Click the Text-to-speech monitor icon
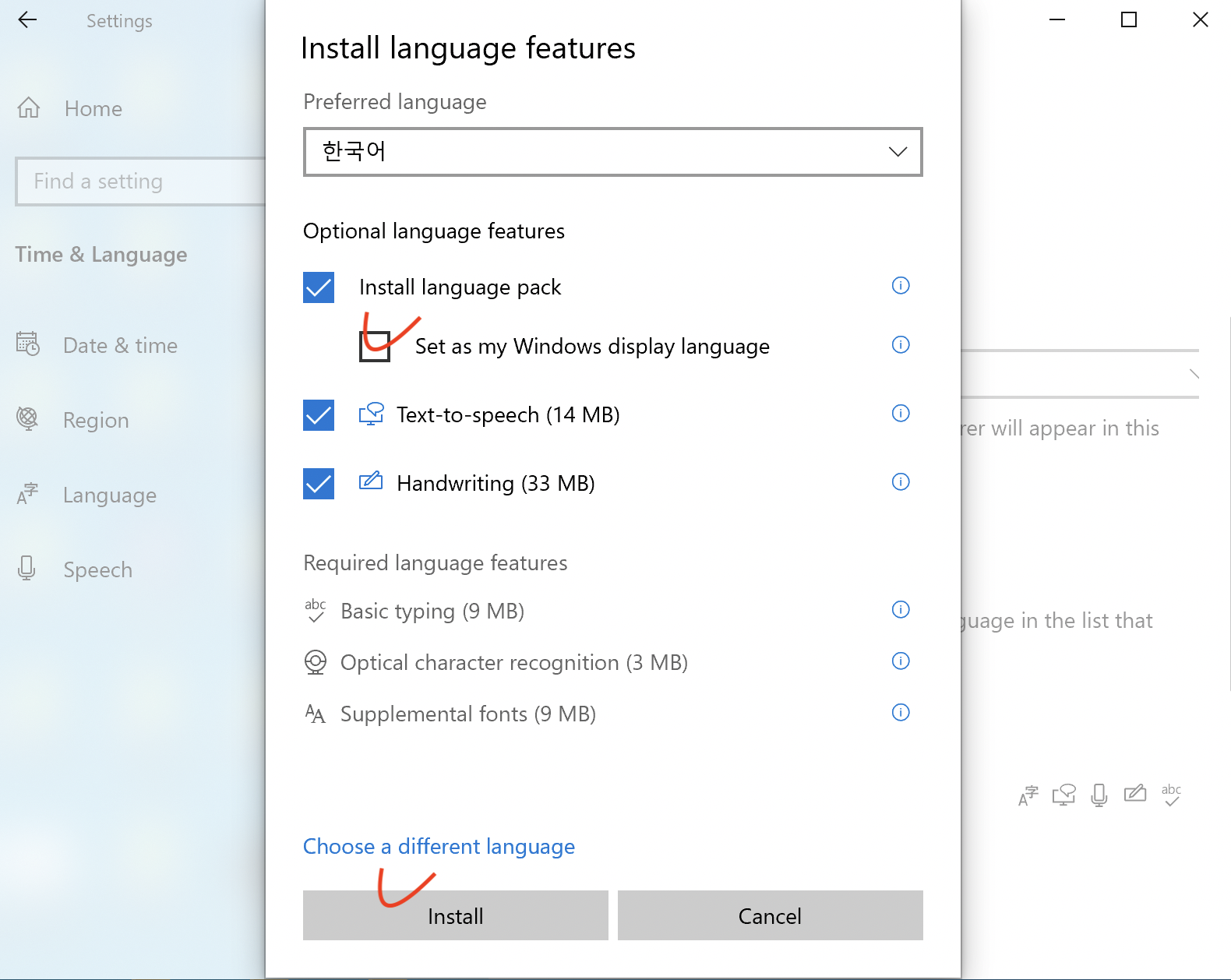The image size is (1231, 980). pos(372,414)
